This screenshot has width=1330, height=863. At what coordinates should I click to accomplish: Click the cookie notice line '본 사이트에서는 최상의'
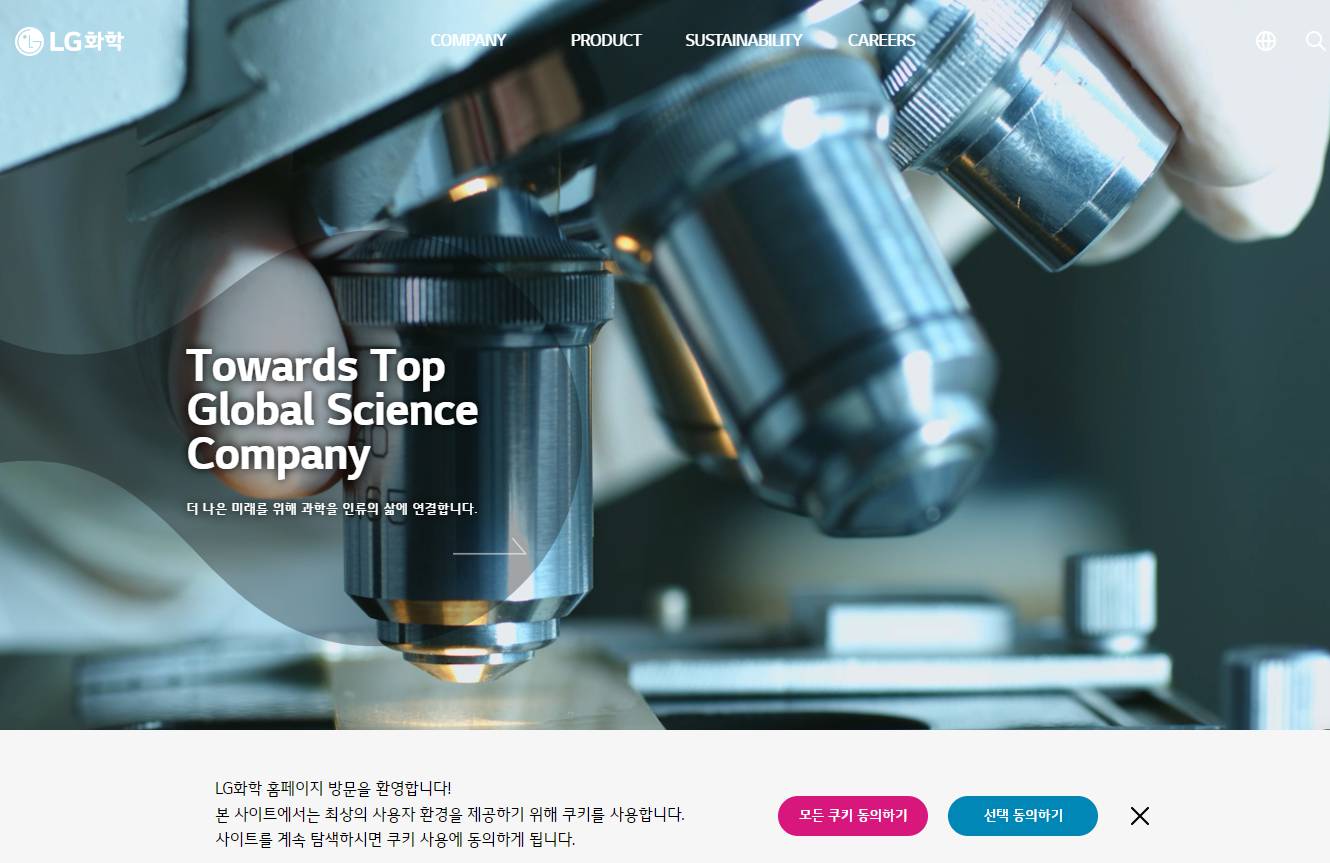[x=450, y=814]
